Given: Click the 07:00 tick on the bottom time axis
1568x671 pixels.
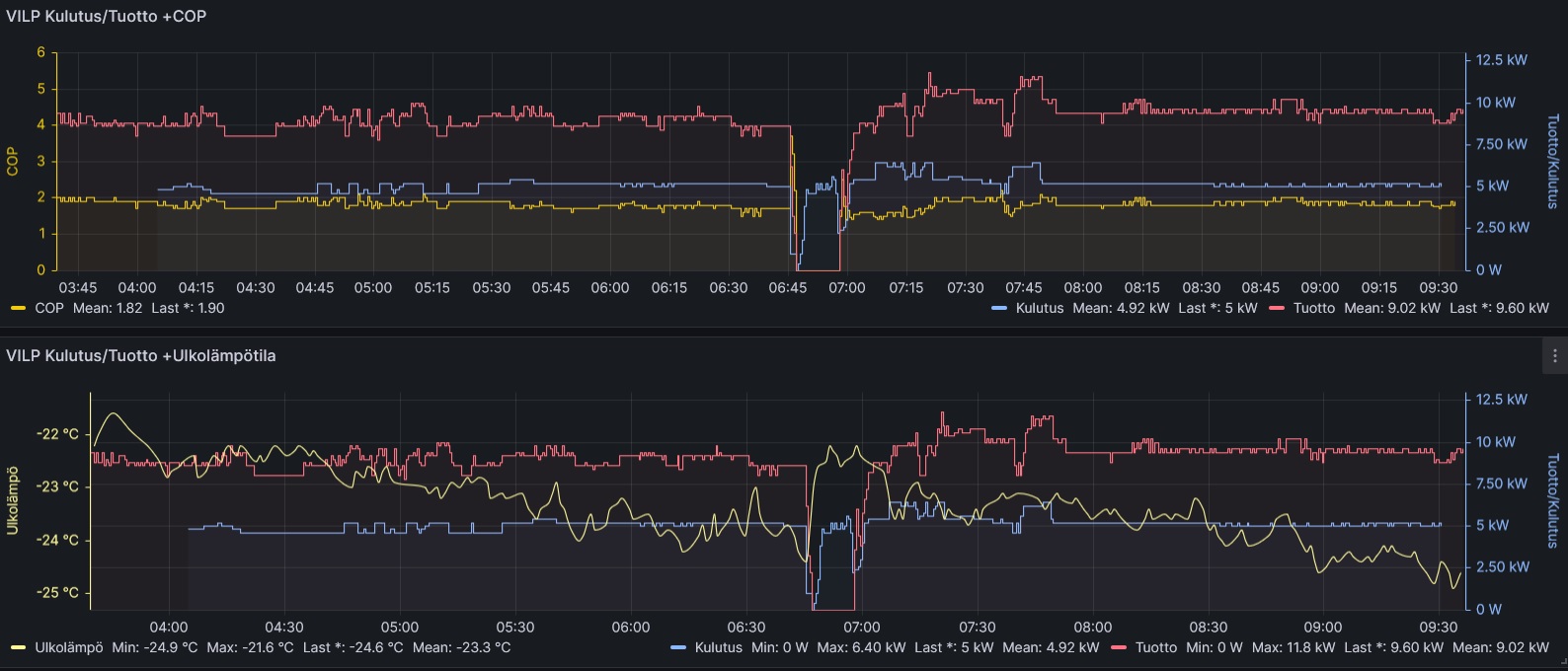Looking at the screenshot, I should (861, 627).
